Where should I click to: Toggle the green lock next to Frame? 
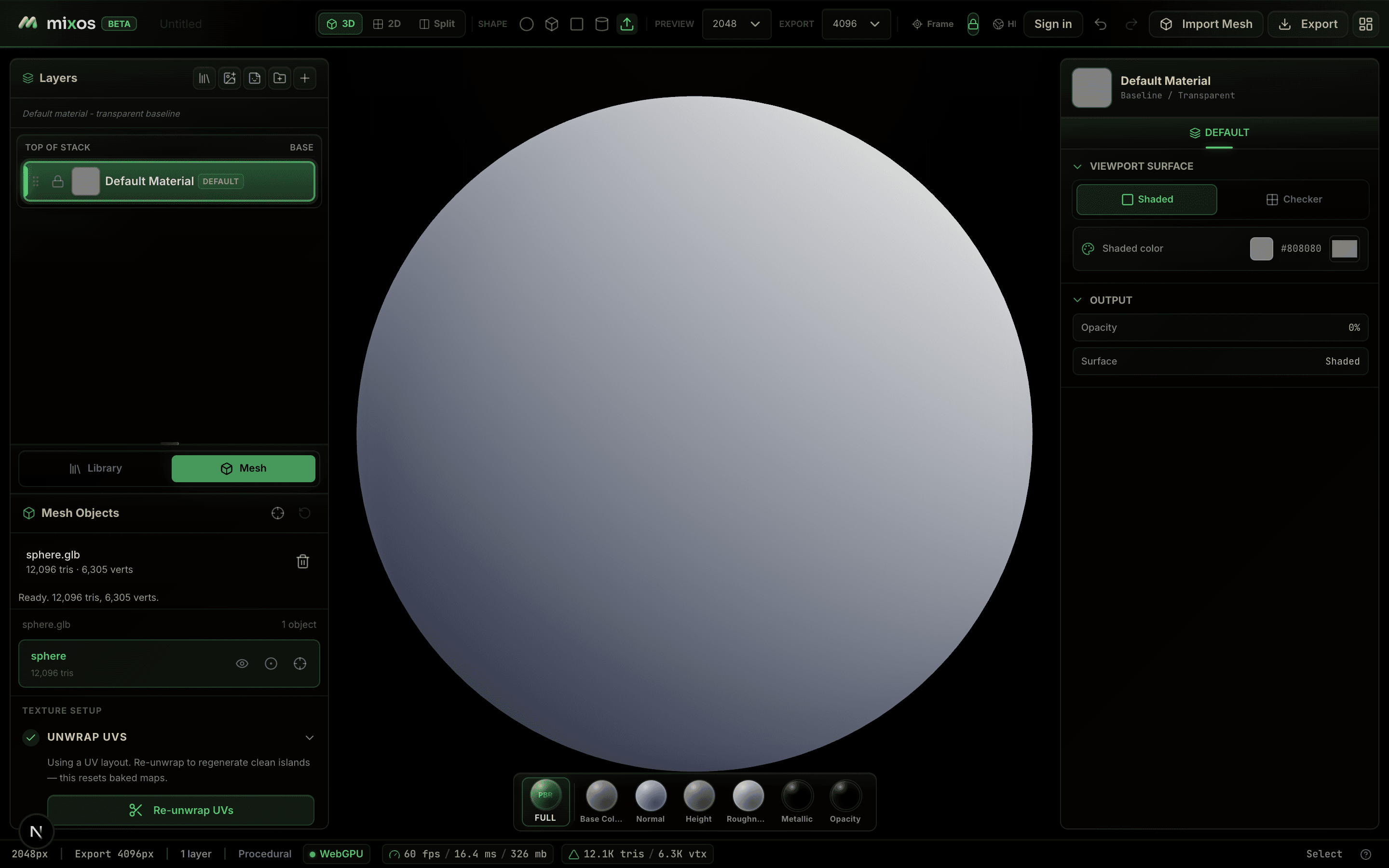coord(973,24)
